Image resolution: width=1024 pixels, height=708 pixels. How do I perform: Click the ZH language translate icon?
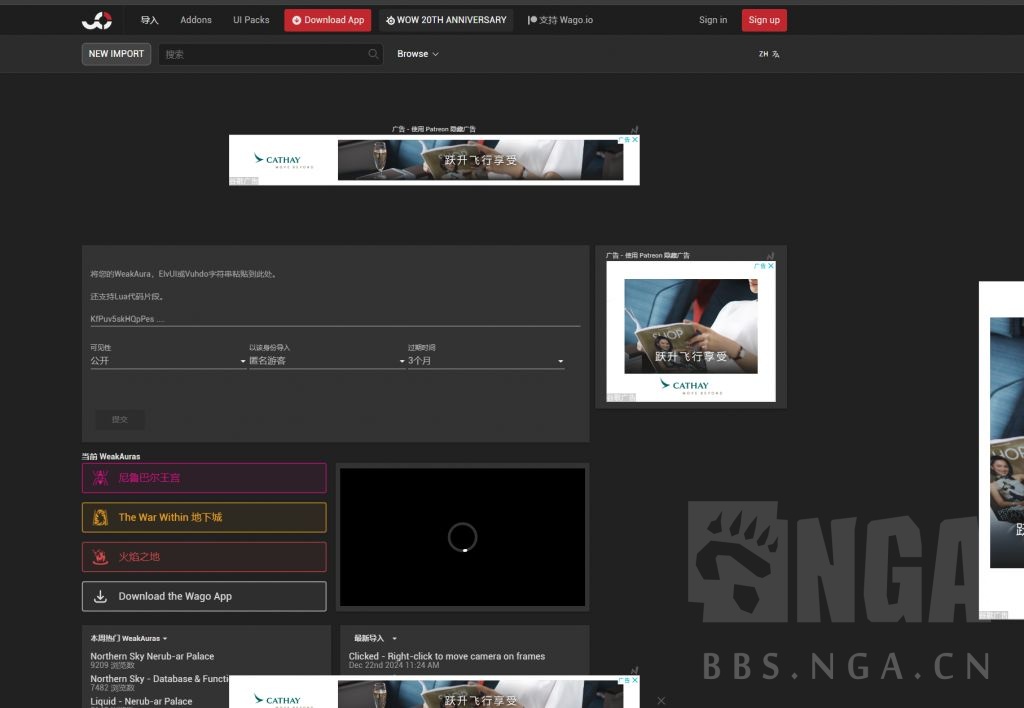click(x=768, y=54)
